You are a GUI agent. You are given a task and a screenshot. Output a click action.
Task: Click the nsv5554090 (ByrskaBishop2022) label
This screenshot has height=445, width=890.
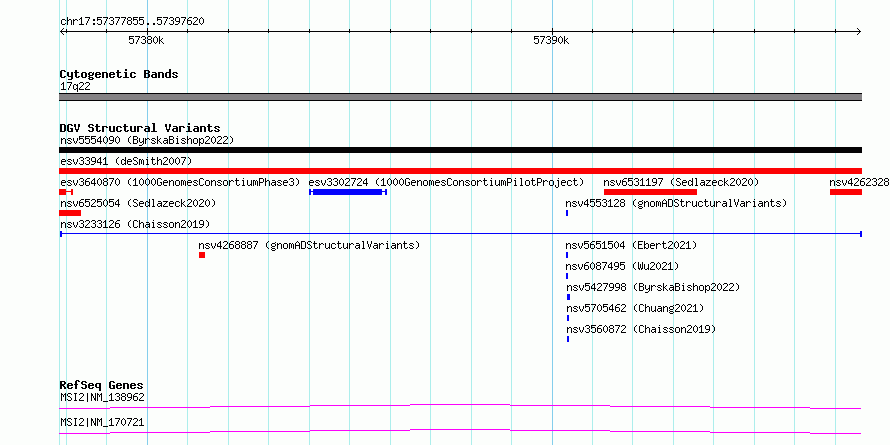[x=147, y=140]
